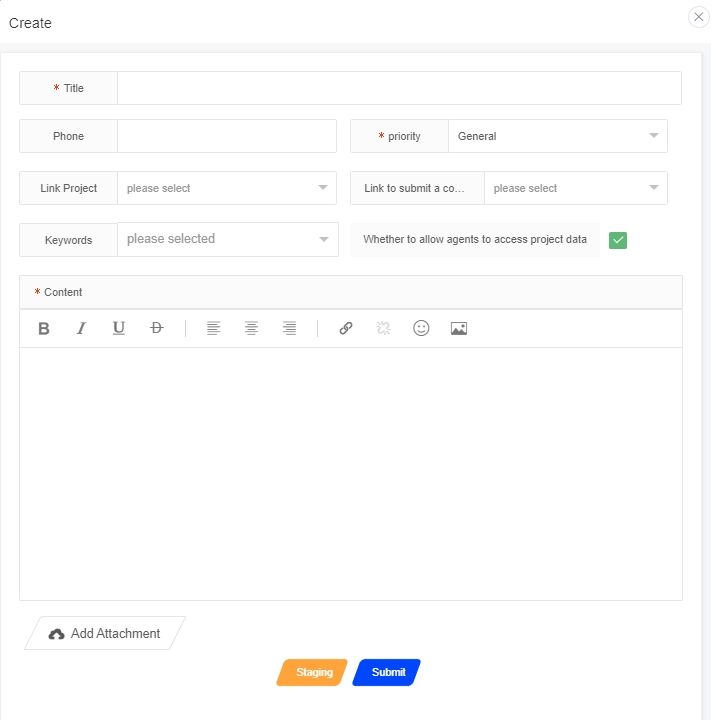Submit the form
Viewport: 716px width, 720px height.
386,673
